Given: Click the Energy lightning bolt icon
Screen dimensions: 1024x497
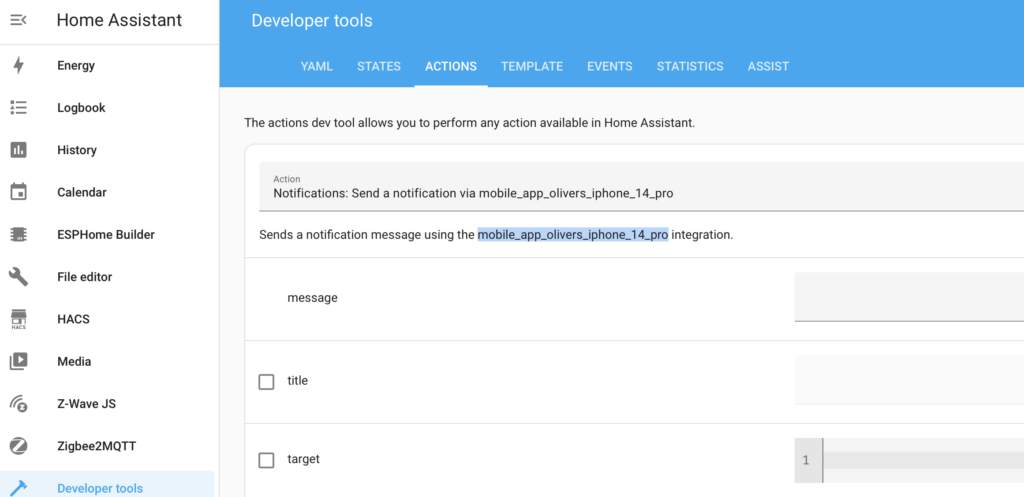Looking at the screenshot, I should click(18, 65).
